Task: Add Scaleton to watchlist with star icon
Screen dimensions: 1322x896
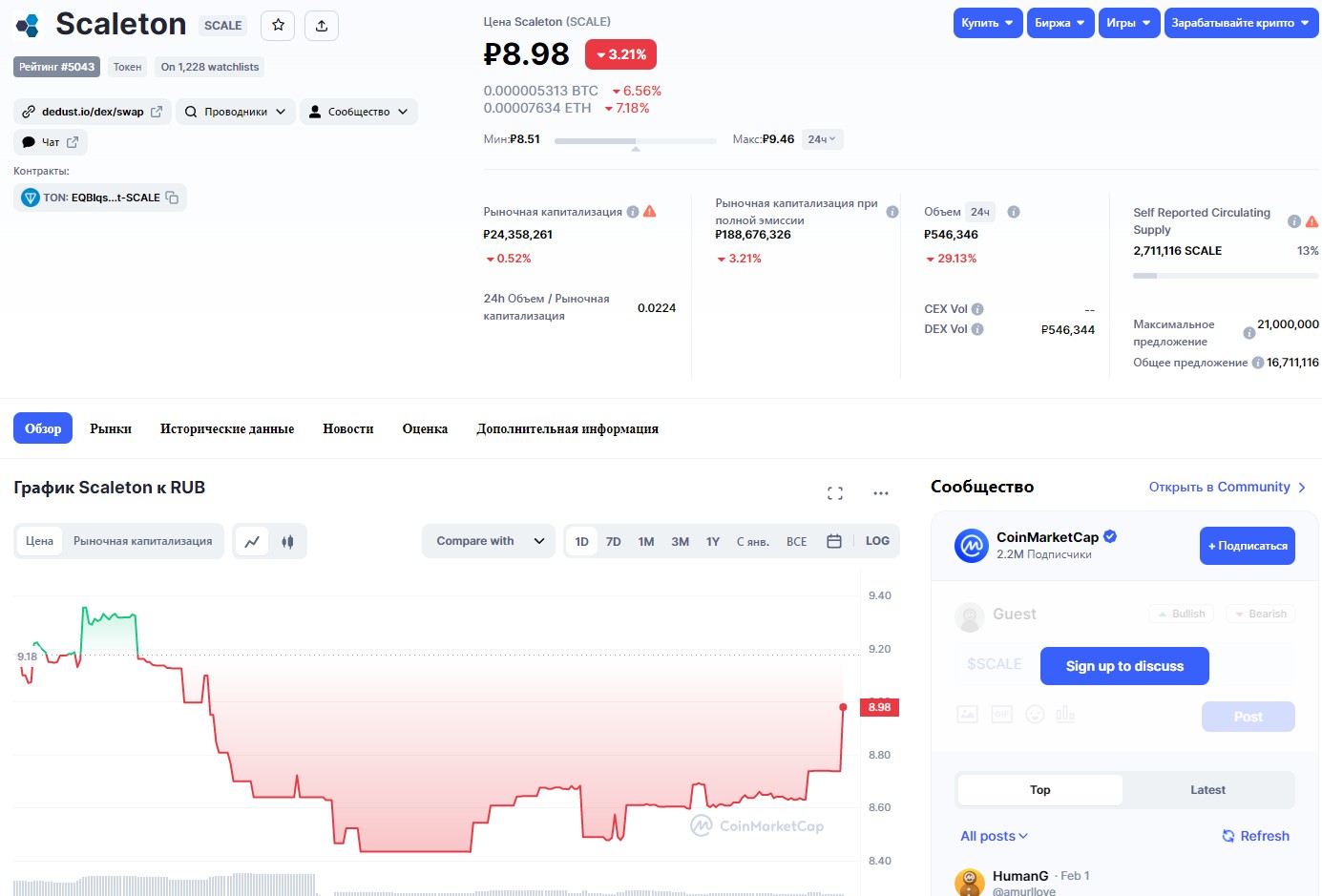Action: (x=278, y=25)
